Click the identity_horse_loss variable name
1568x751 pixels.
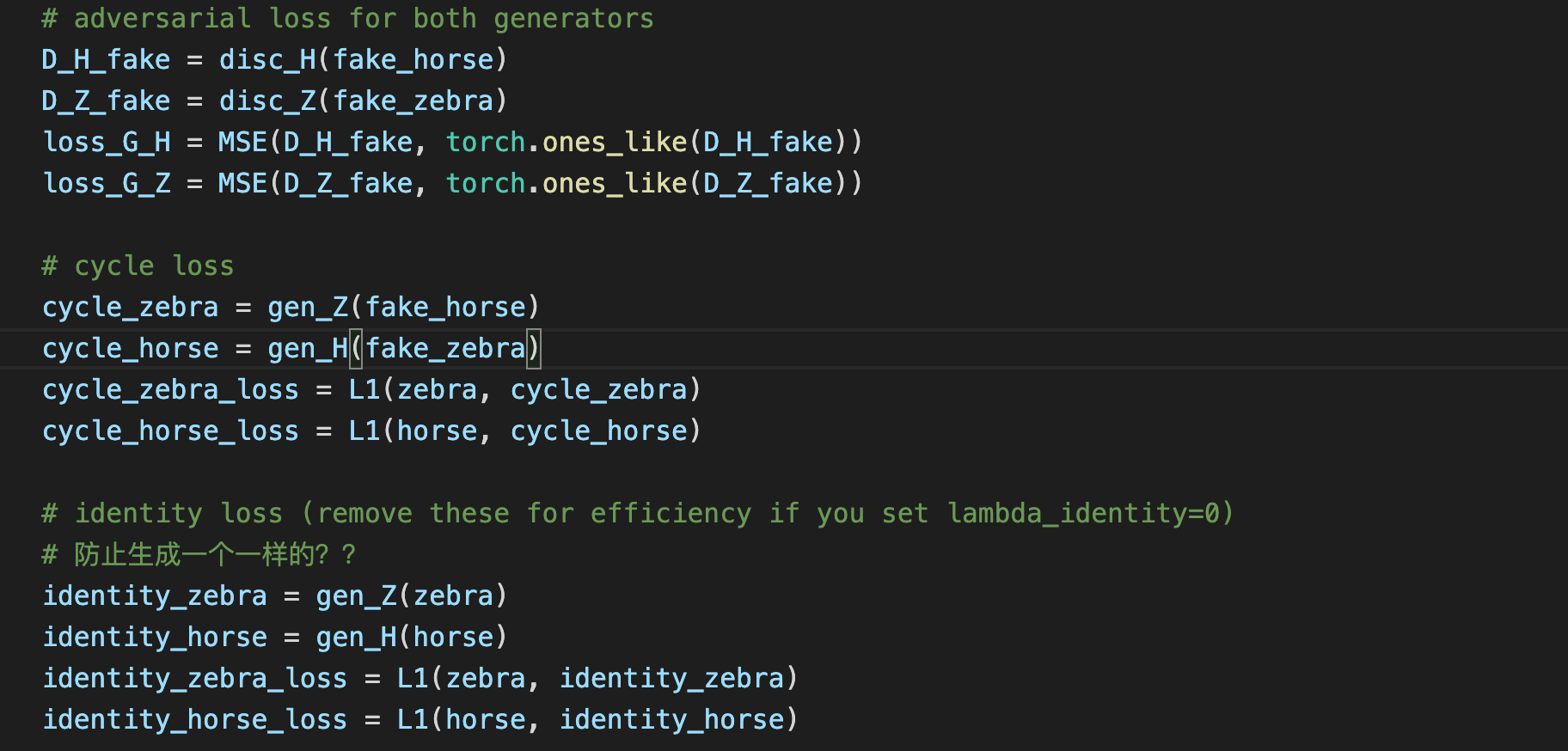[195, 719]
